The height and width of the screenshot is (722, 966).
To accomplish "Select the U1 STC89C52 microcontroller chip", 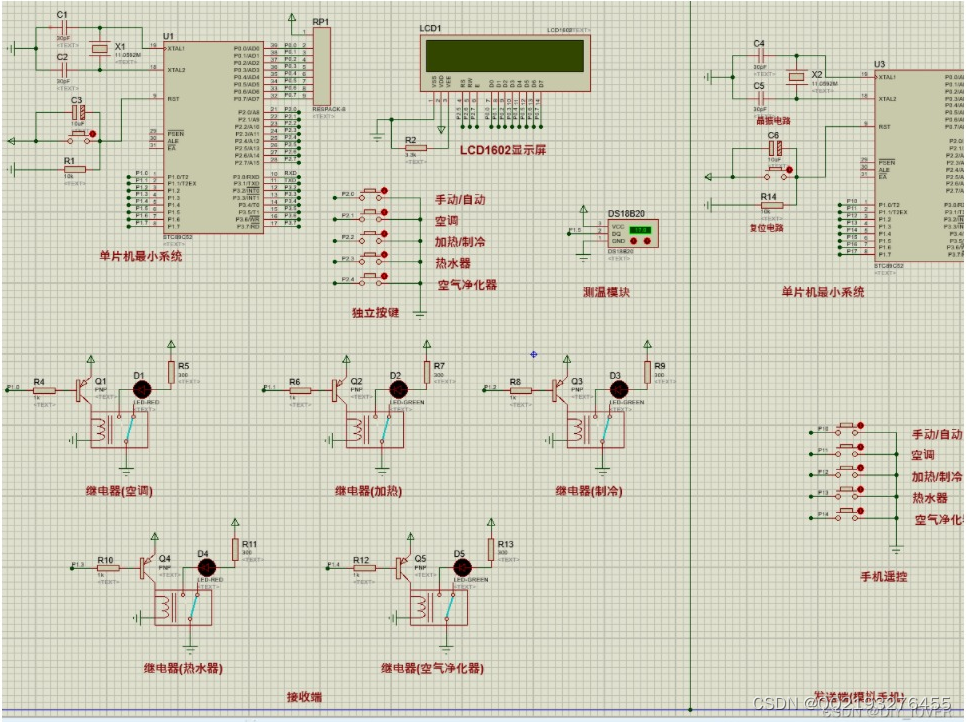I will [x=213, y=137].
